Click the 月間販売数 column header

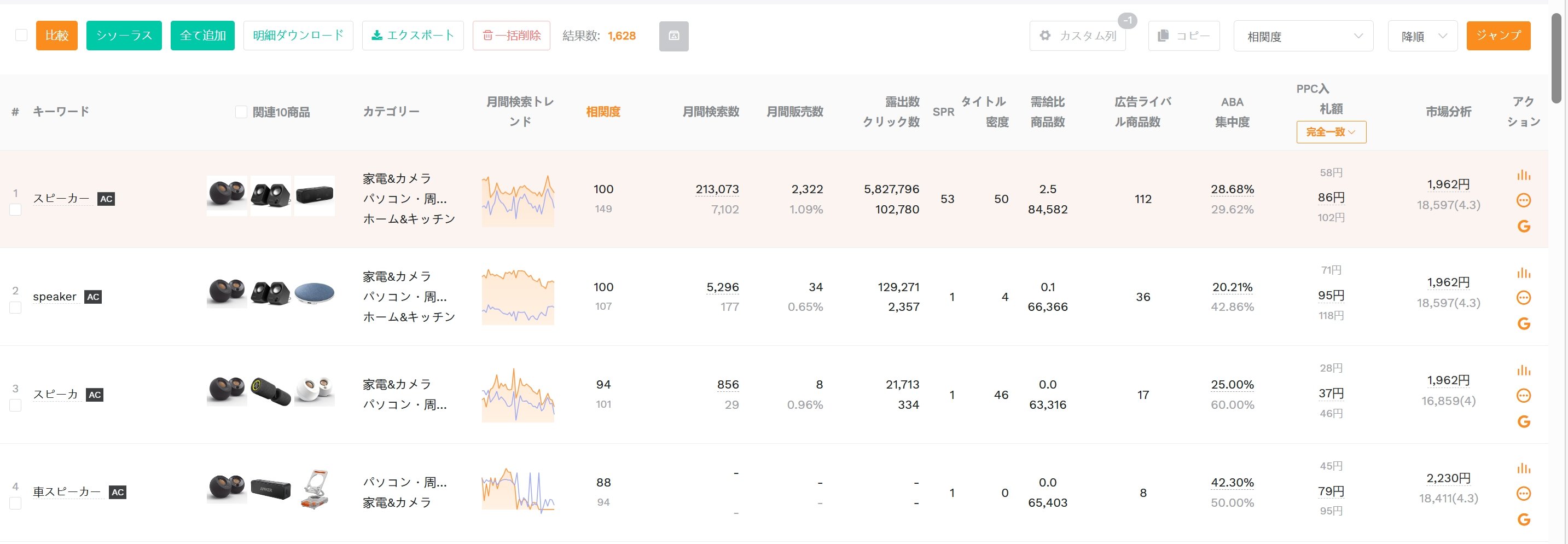(x=794, y=112)
